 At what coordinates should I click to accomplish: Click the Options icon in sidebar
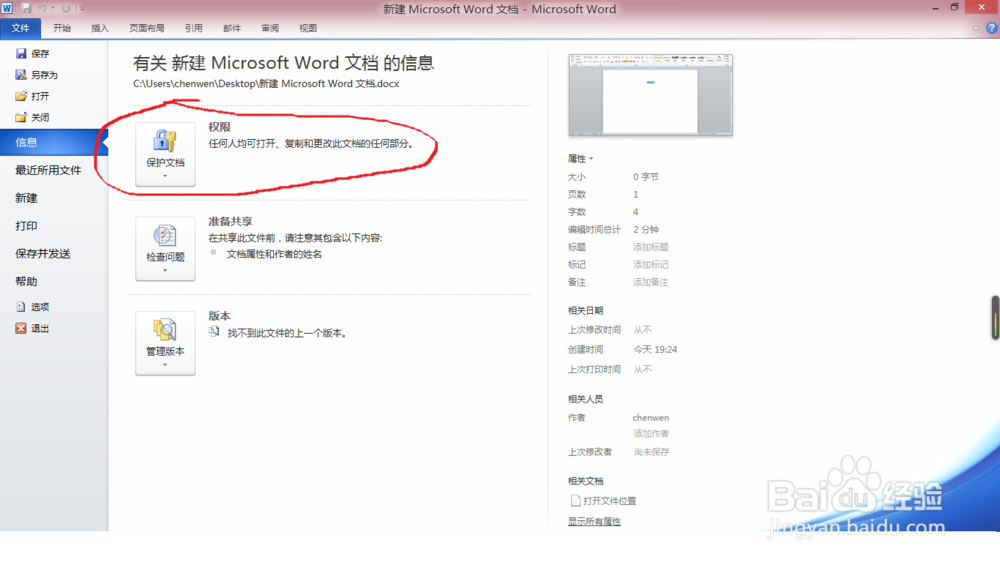pyautogui.click(x=21, y=307)
